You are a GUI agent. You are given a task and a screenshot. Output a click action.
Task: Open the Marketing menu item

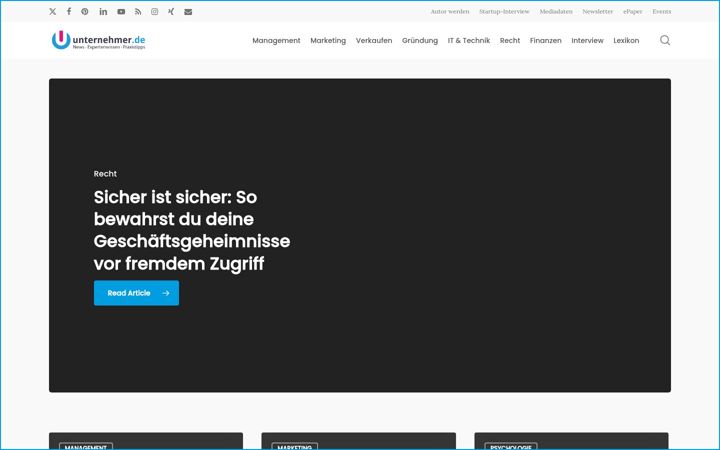coord(328,40)
